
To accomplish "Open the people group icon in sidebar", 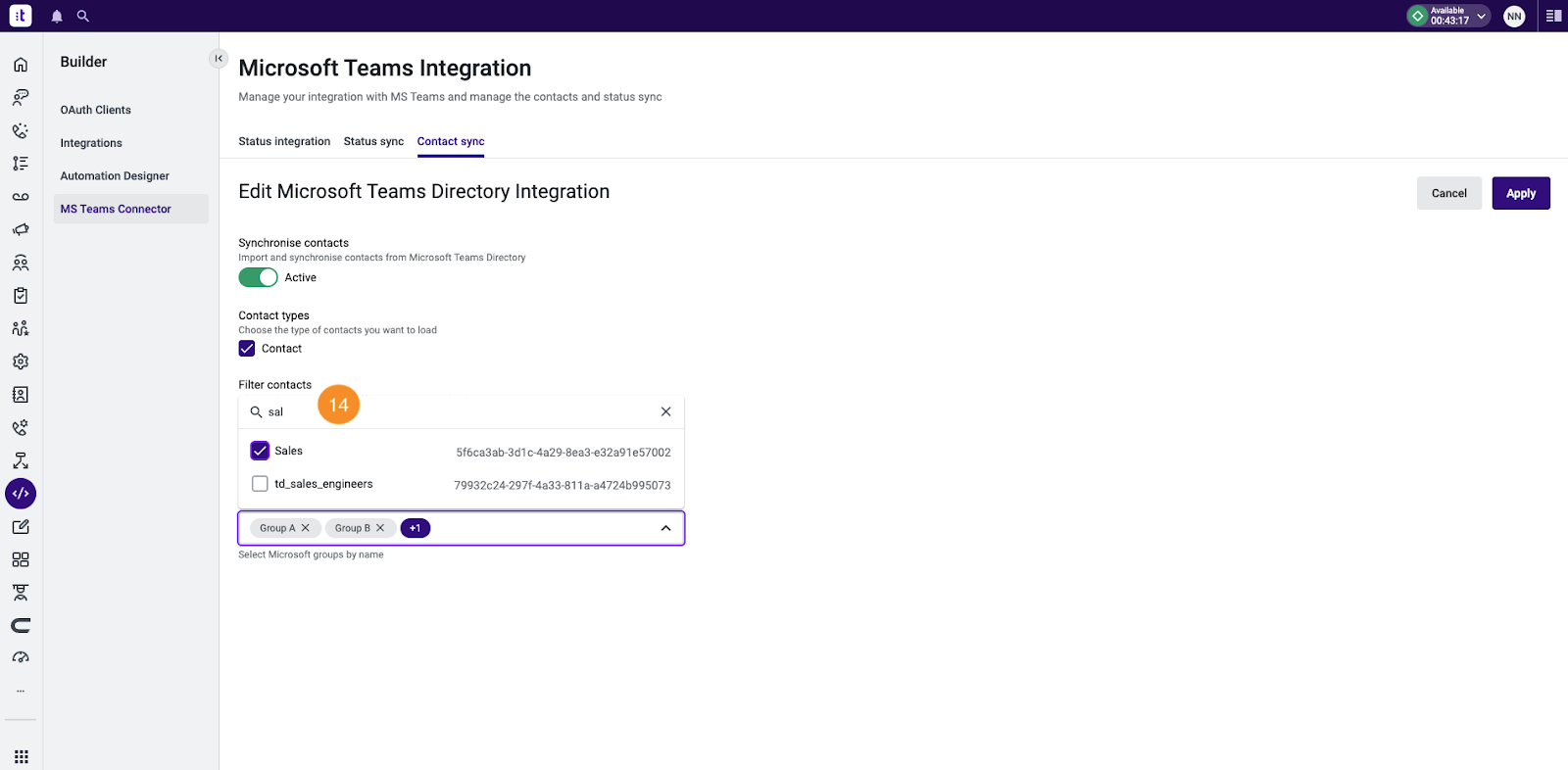I will pyautogui.click(x=21, y=263).
